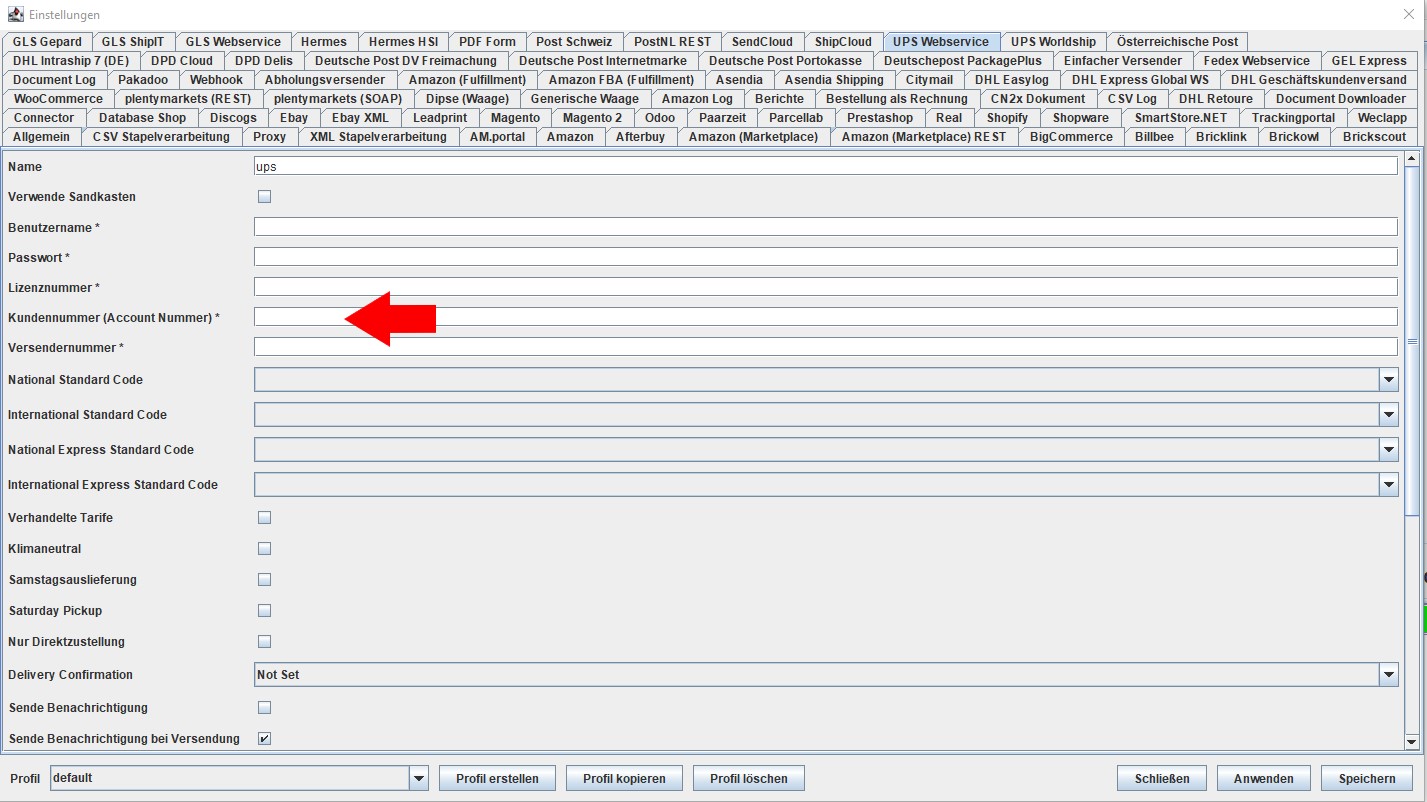Click the Kundennummer (Account Nummer) field

pos(826,317)
